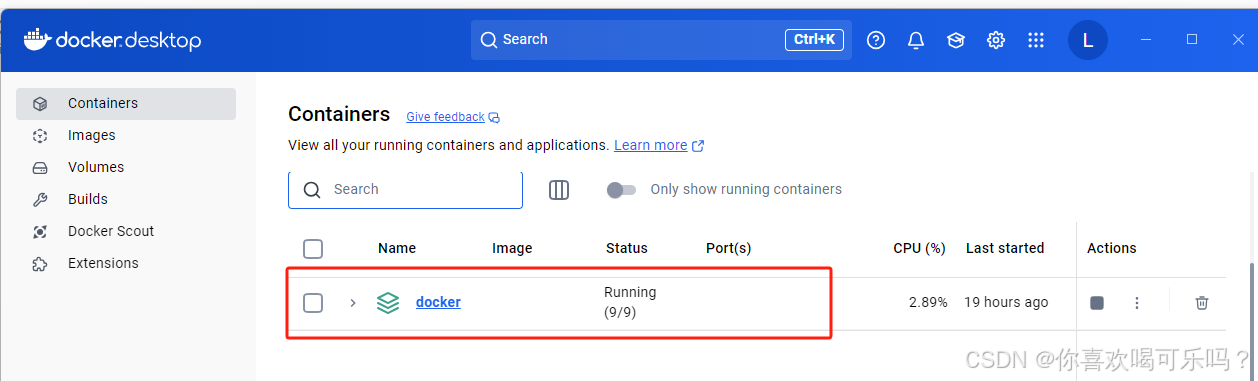Check the docker row checkbox
Image resolution: width=1258 pixels, height=381 pixels.
pyautogui.click(x=313, y=303)
